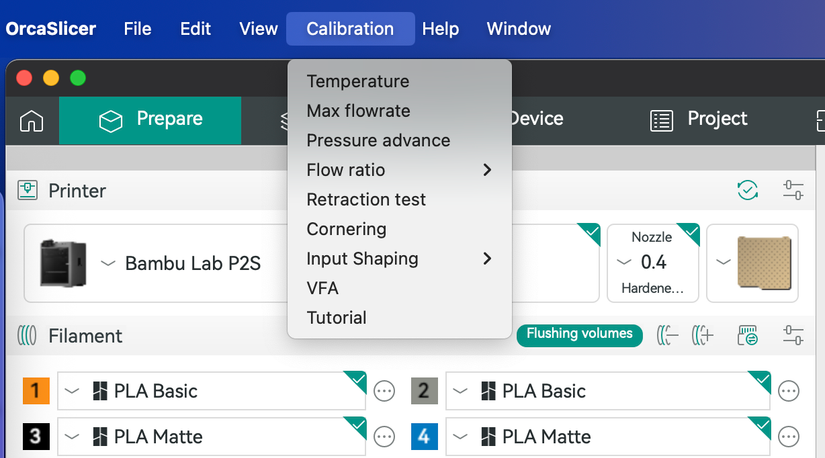Image resolution: width=825 pixels, height=458 pixels.
Task: Click the Project tab list icon
Action: coord(661,121)
